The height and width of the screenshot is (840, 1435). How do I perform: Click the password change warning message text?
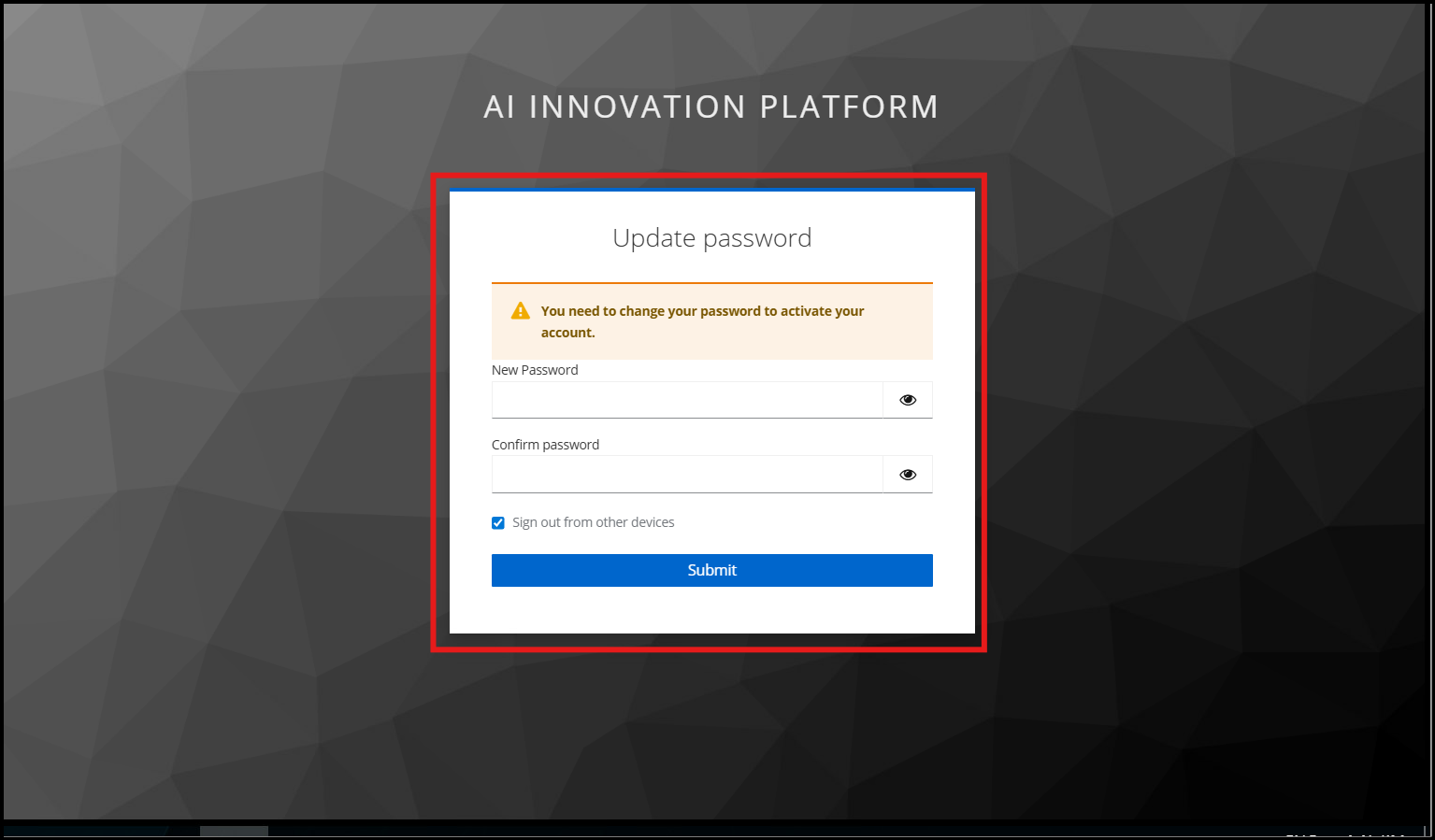click(703, 321)
